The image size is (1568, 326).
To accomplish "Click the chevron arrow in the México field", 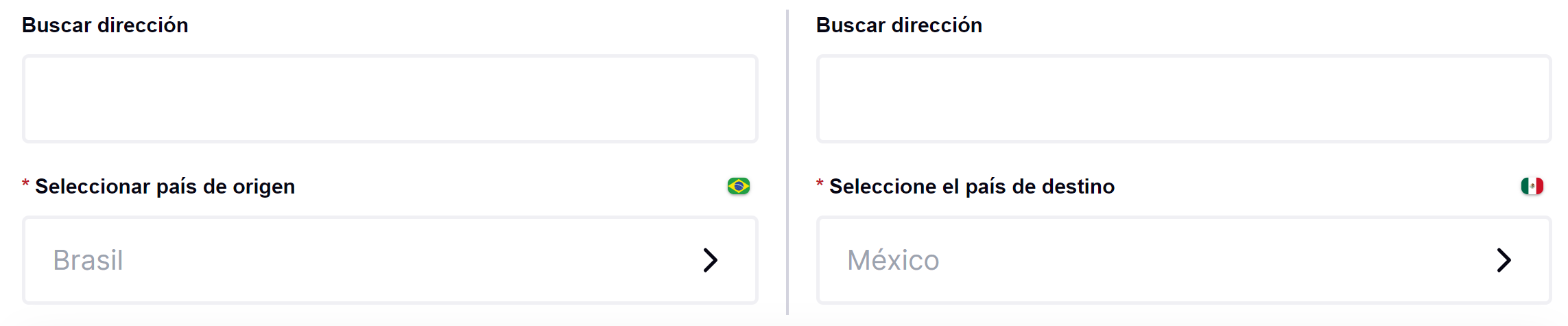I will [1504, 260].
